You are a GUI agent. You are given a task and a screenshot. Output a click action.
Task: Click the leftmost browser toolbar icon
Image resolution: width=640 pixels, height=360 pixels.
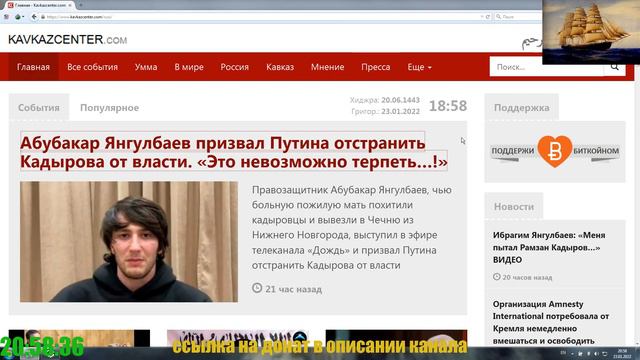[x=6, y=17]
